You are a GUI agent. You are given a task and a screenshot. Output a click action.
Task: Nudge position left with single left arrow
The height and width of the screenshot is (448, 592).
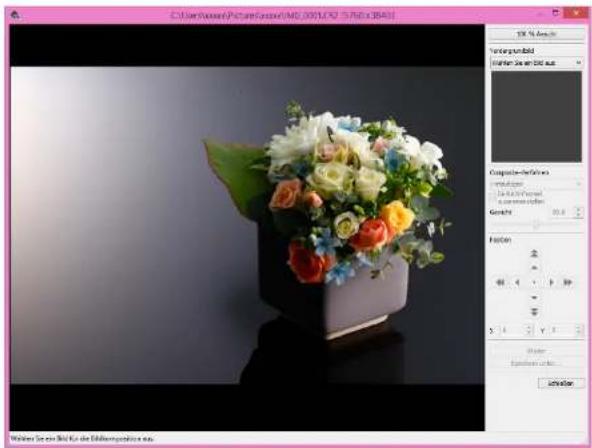coord(517,282)
